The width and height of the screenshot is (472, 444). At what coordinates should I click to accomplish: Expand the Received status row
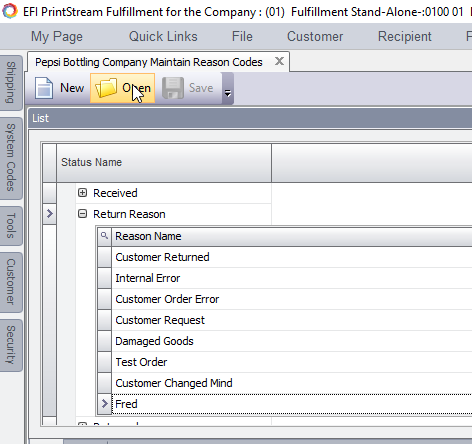82,193
